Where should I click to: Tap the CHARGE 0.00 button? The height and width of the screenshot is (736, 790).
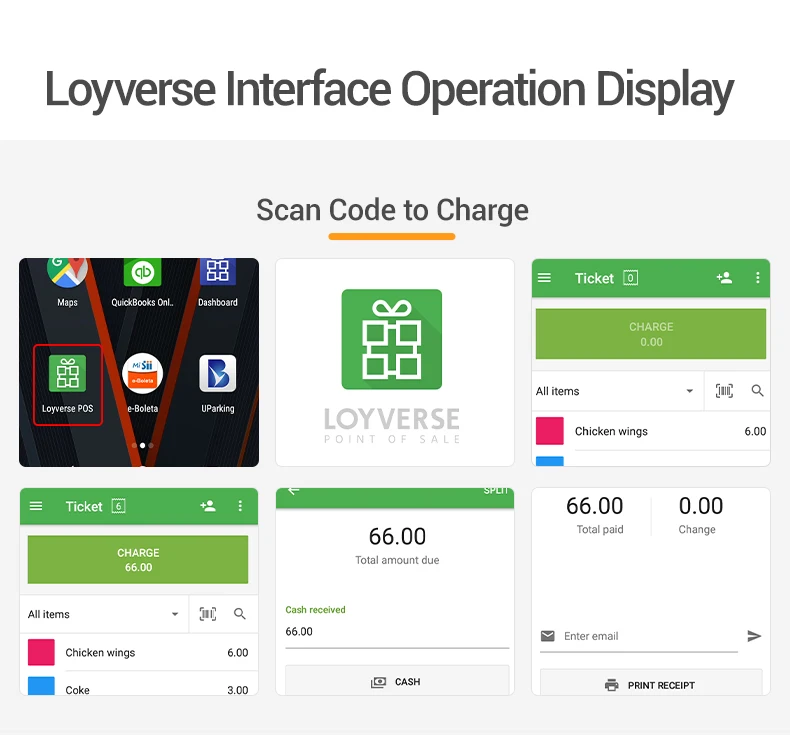click(x=650, y=334)
